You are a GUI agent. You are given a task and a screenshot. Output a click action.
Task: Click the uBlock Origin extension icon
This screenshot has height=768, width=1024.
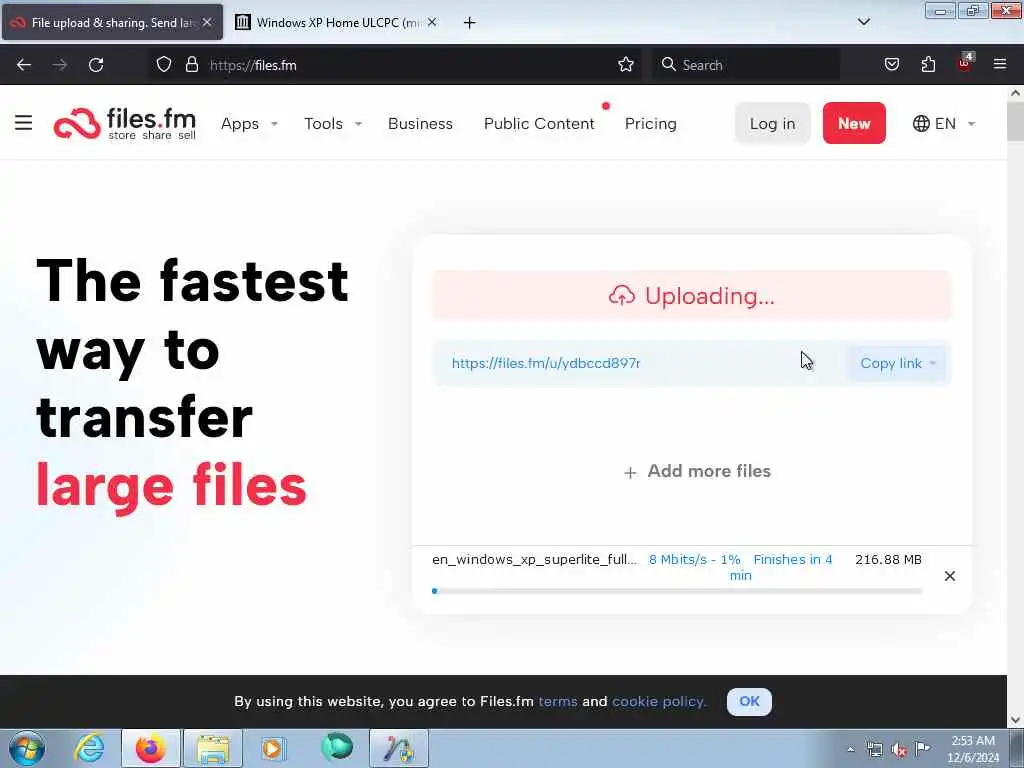click(x=965, y=63)
